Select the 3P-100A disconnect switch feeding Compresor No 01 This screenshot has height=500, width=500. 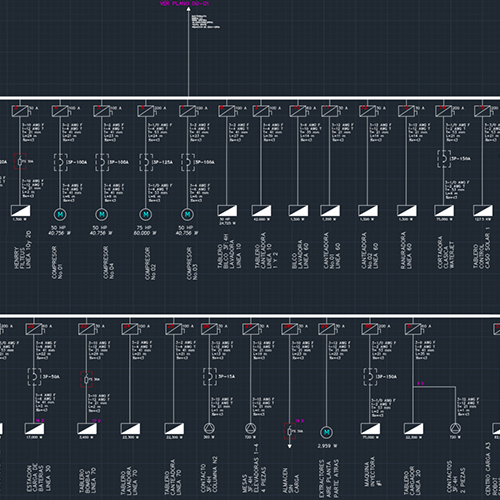(x=60, y=162)
